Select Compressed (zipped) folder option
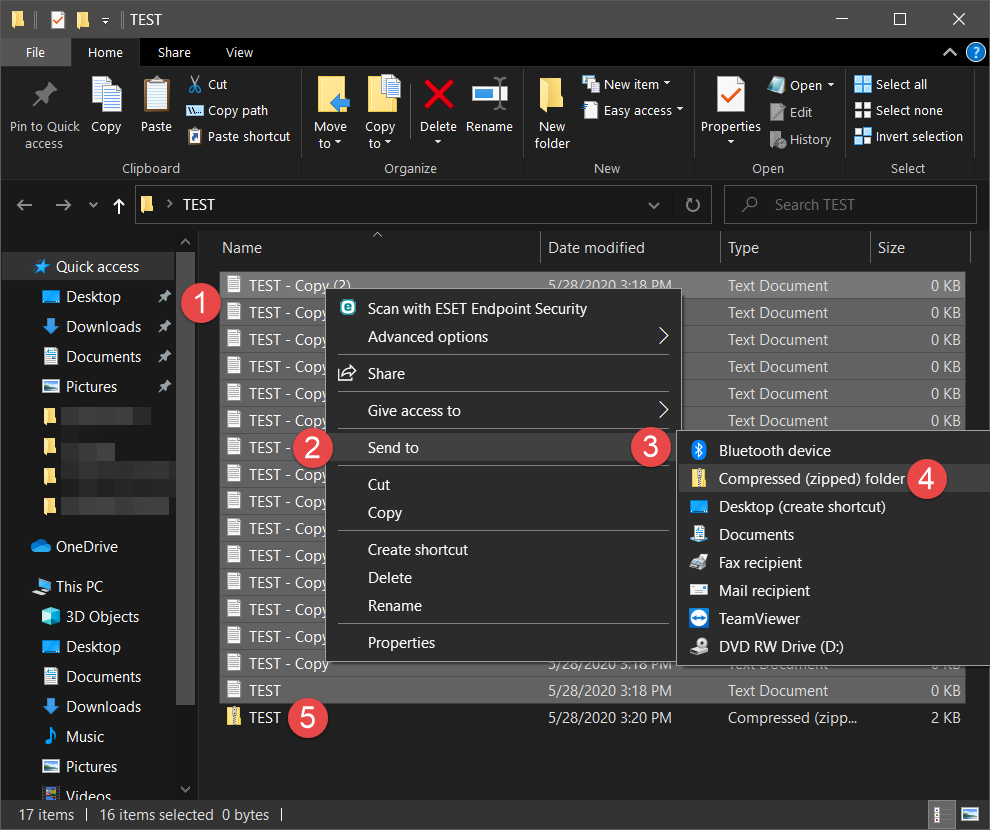 [833, 478]
